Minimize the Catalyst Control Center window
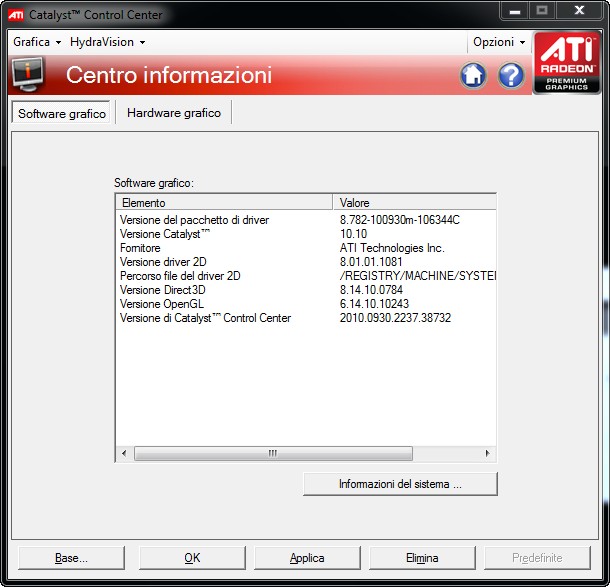 click(514, 11)
